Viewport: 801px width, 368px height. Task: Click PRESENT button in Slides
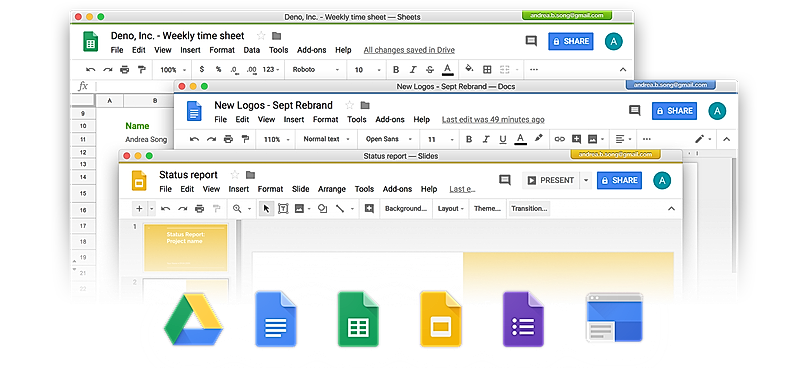click(x=551, y=180)
